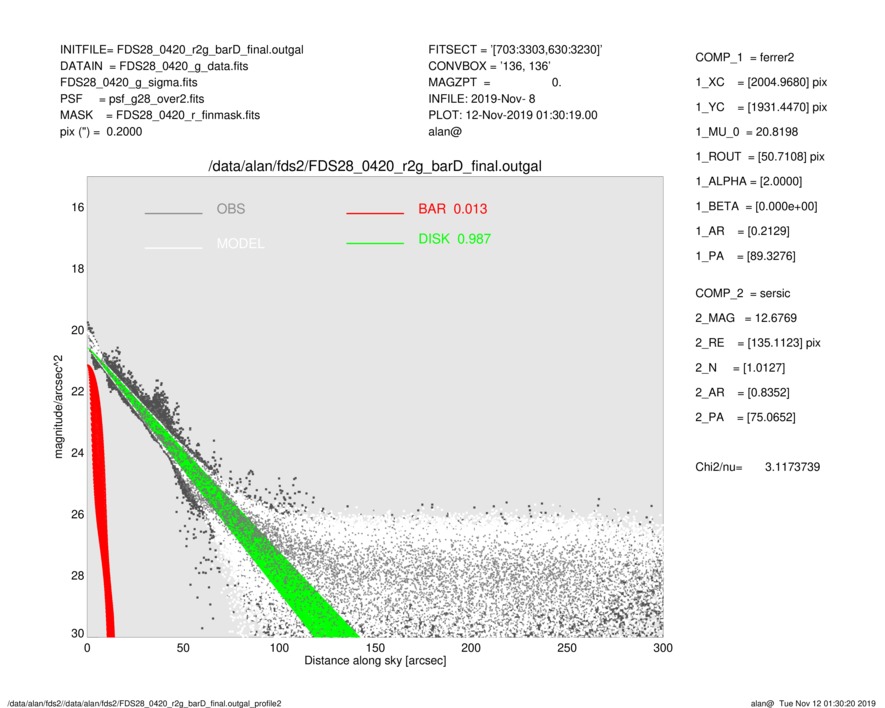Click the MASK = FDS28_0420_r_finmask.fits line

160,115
